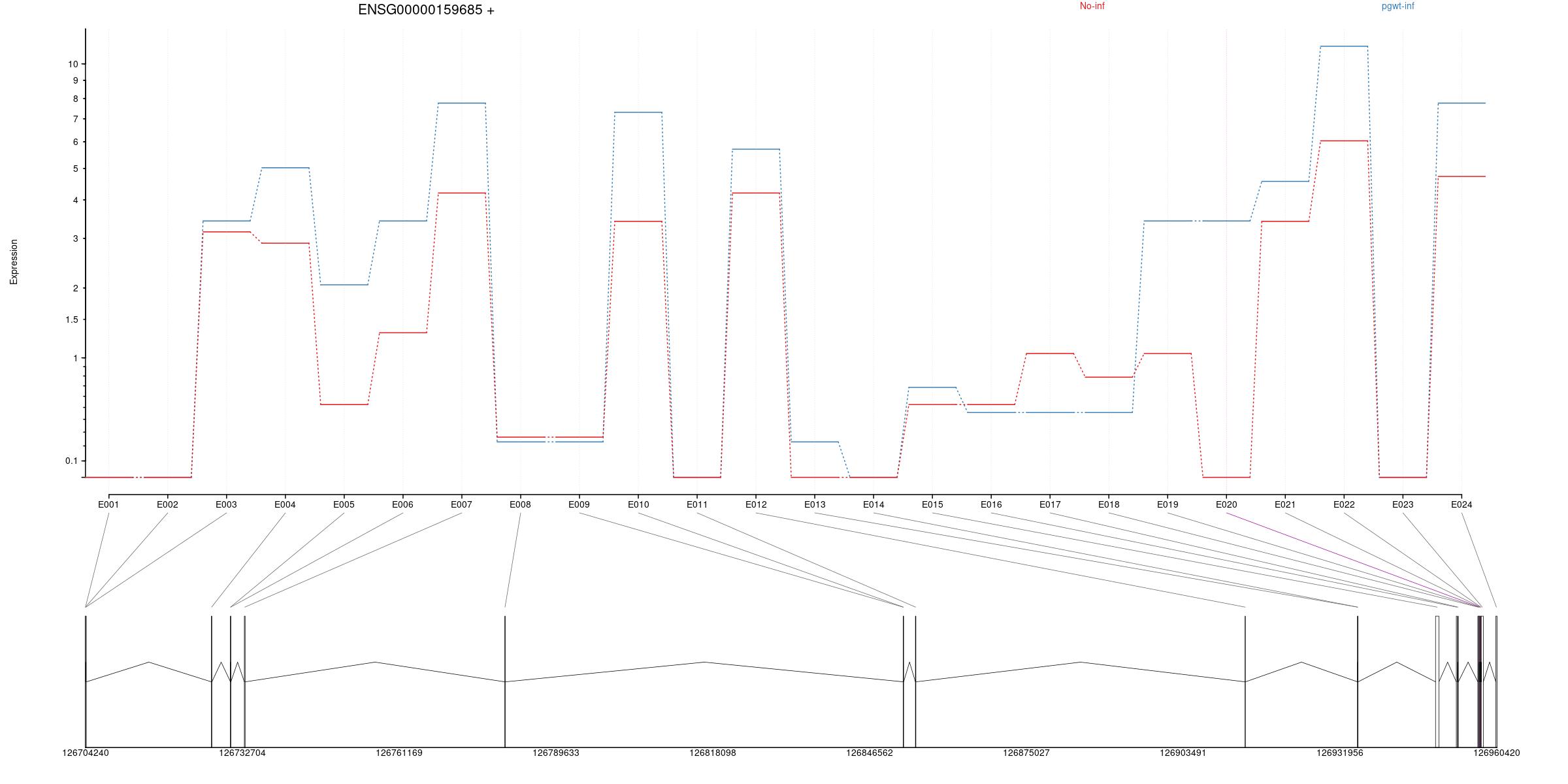Click exon label E012

[x=756, y=504]
